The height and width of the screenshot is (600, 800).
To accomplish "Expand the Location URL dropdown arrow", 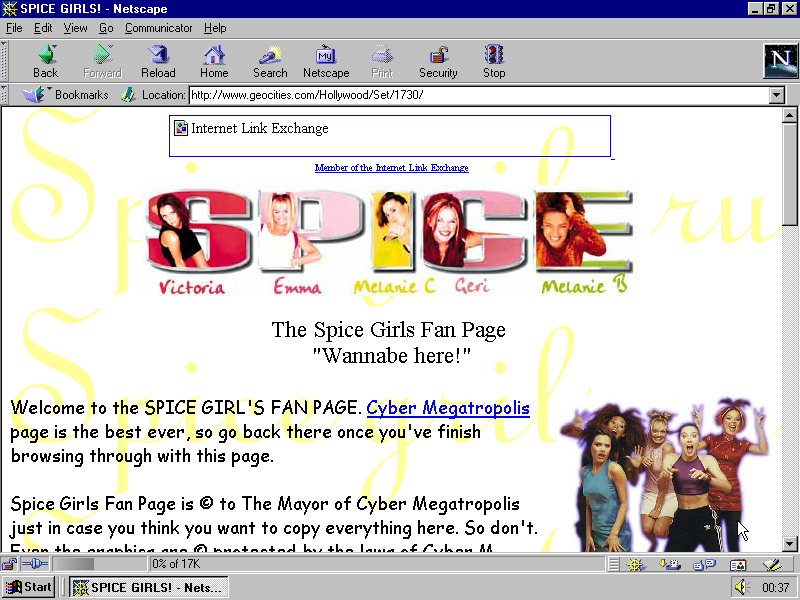I will pos(777,95).
